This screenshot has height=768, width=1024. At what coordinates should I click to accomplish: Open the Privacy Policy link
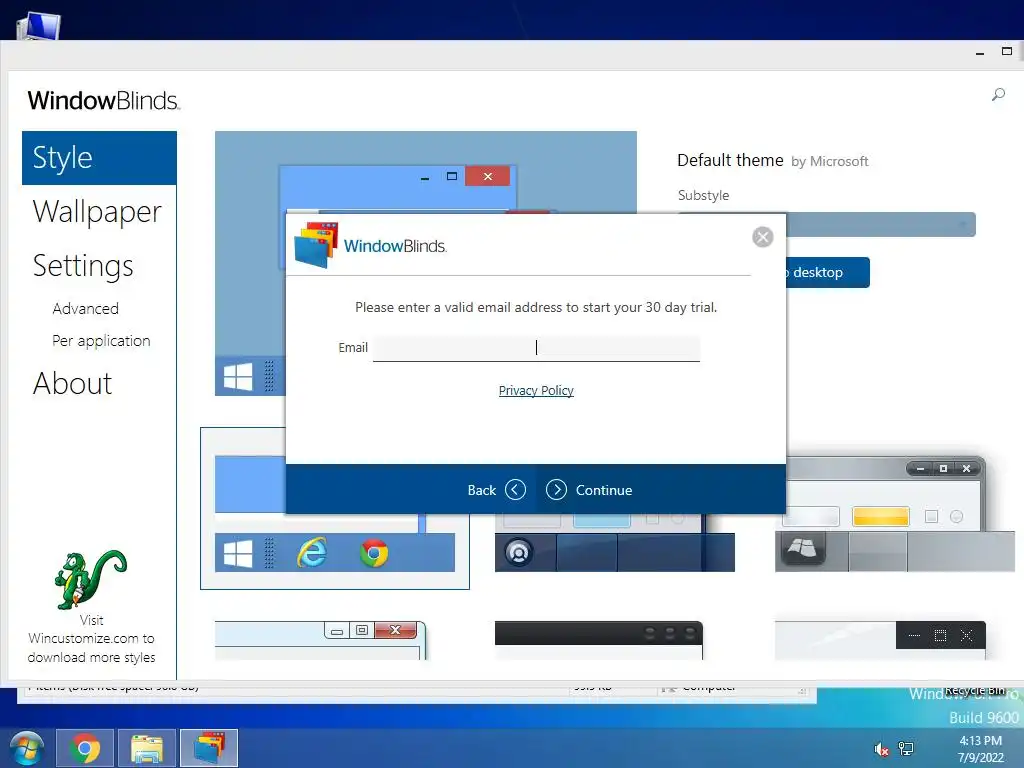click(x=536, y=391)
